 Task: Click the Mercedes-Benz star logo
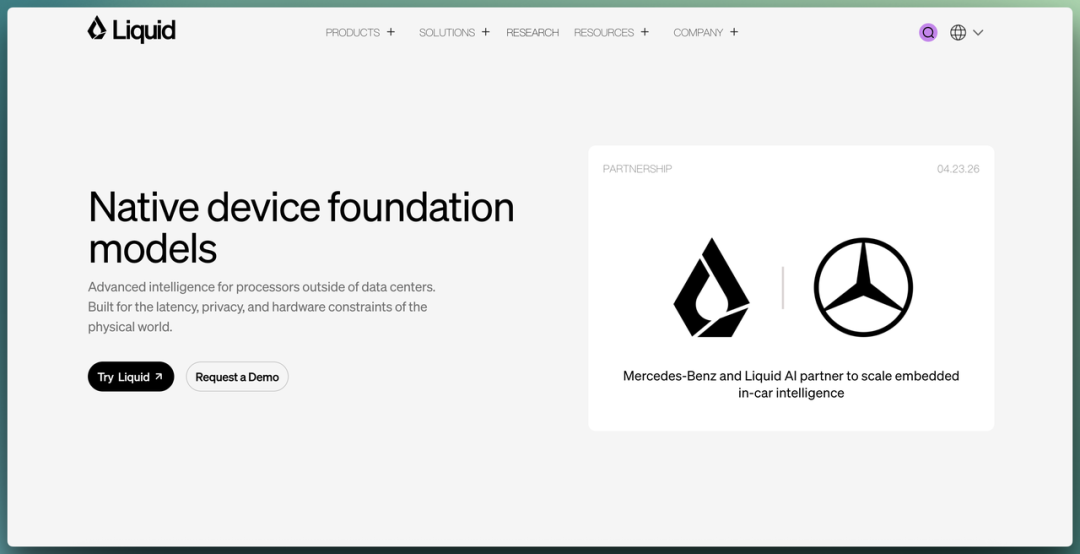(863, 287)
